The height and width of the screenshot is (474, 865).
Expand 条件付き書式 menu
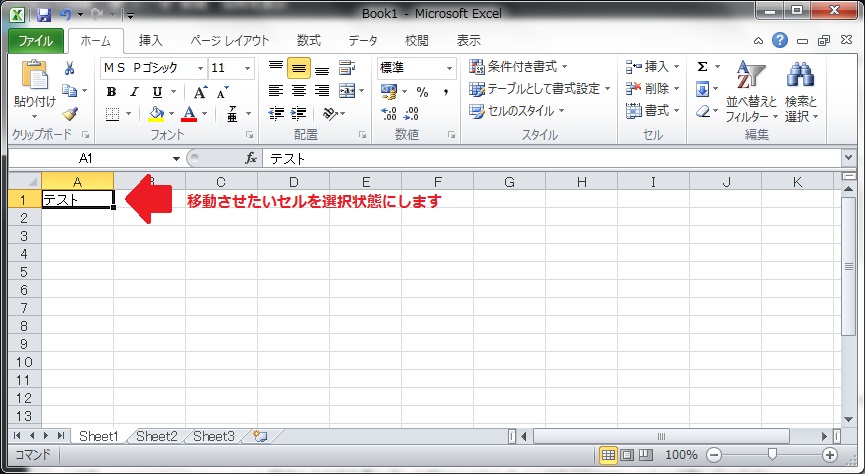(x=517, y=67)
